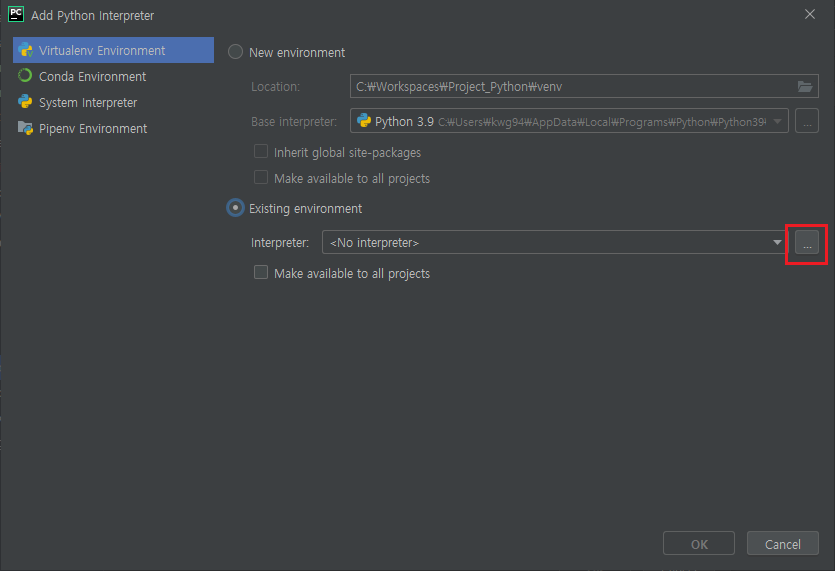This screenshot has width=835, height=571.
Task: Open the Base interpreter dropdown
Action: 569,121
